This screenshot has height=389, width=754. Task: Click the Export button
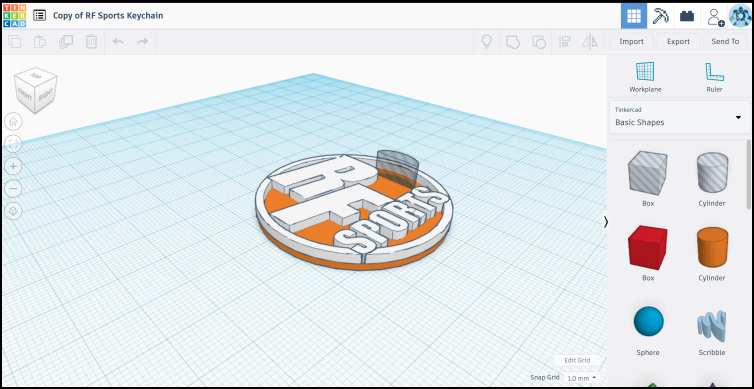click(x=678, y=42)
